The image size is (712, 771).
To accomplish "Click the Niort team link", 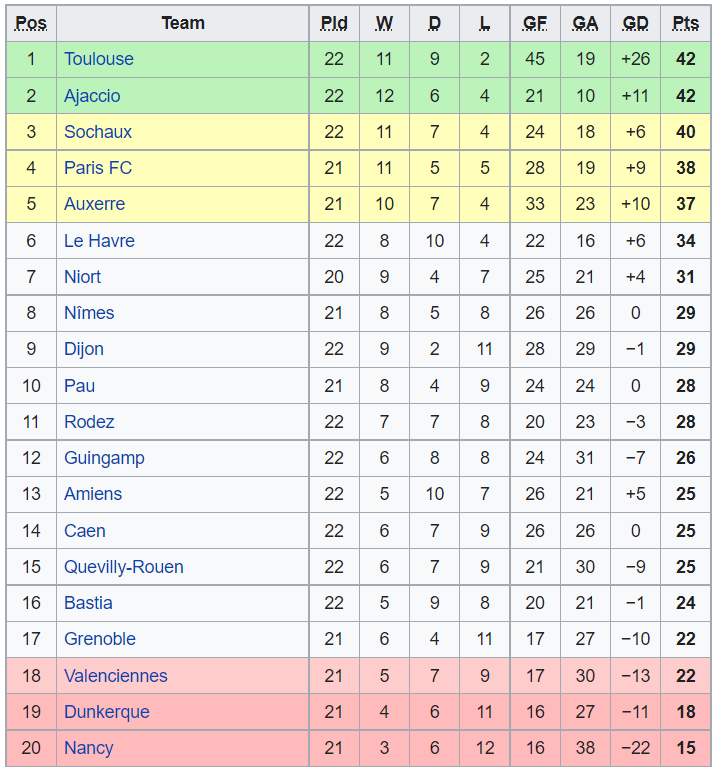I will pos(82,277).
